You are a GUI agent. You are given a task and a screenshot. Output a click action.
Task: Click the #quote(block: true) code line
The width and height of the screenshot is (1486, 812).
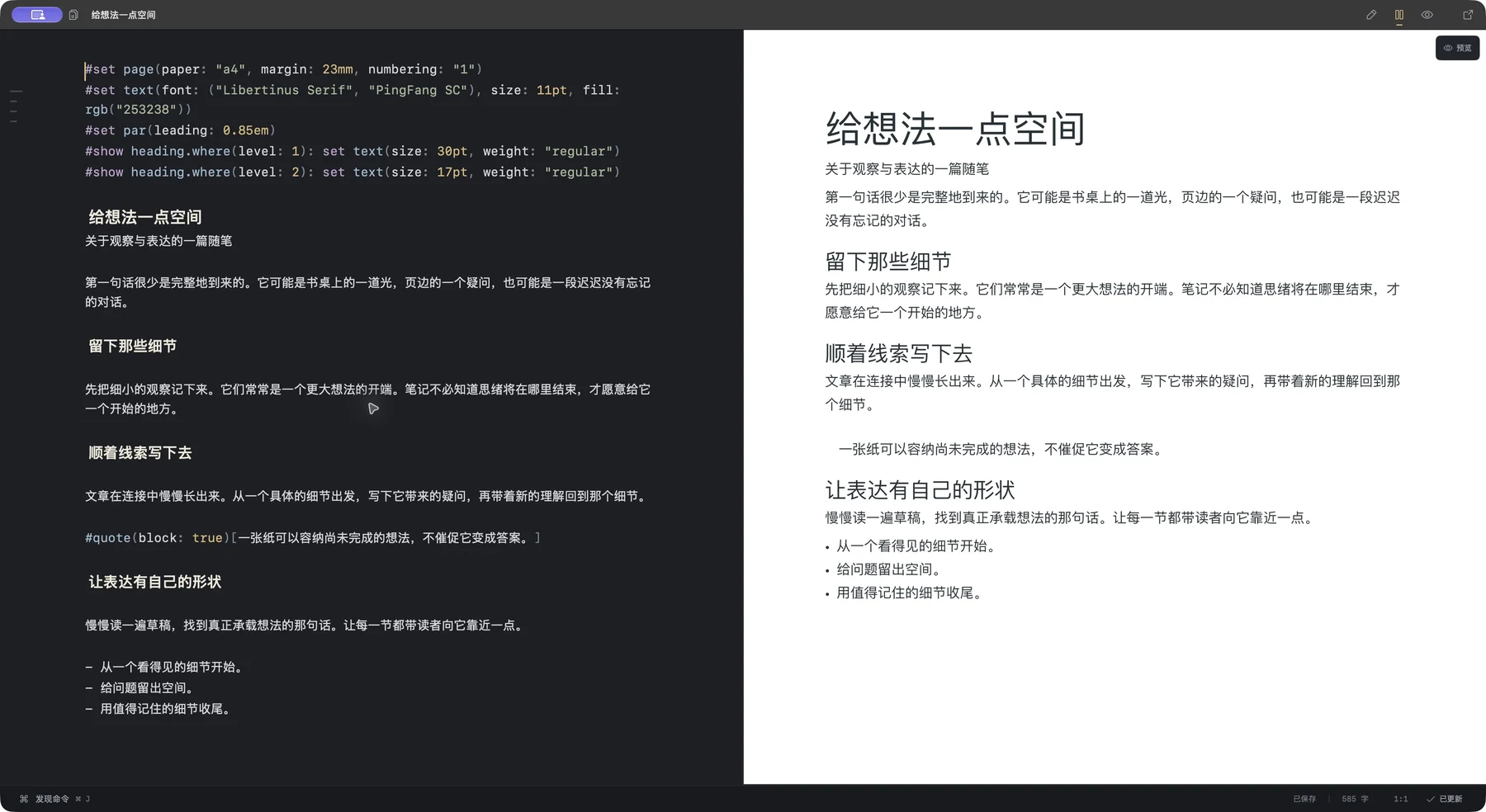pos(313,538)
